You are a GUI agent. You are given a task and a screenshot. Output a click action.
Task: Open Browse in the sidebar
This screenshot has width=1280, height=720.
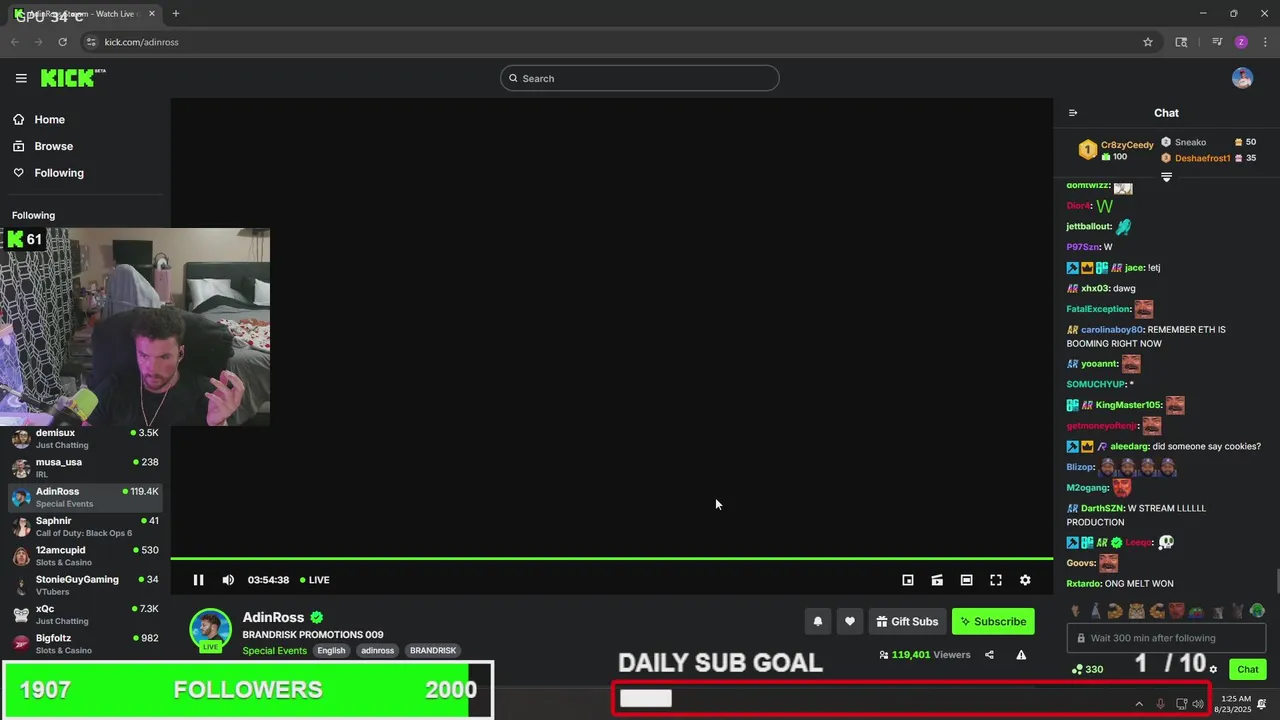click(x=53, y=146)
